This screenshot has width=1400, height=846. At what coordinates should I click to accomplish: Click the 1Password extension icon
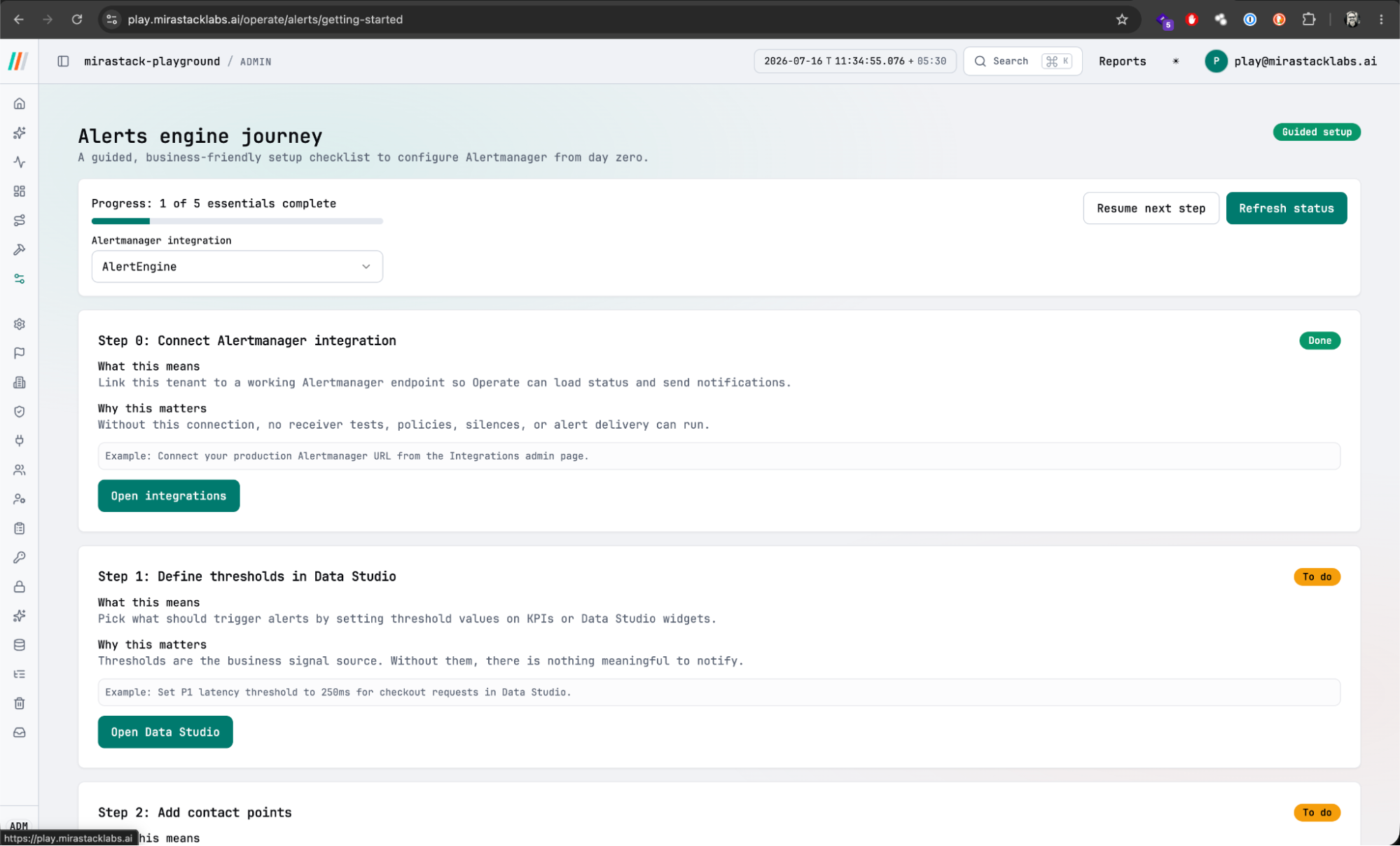tap(1250, 20)
